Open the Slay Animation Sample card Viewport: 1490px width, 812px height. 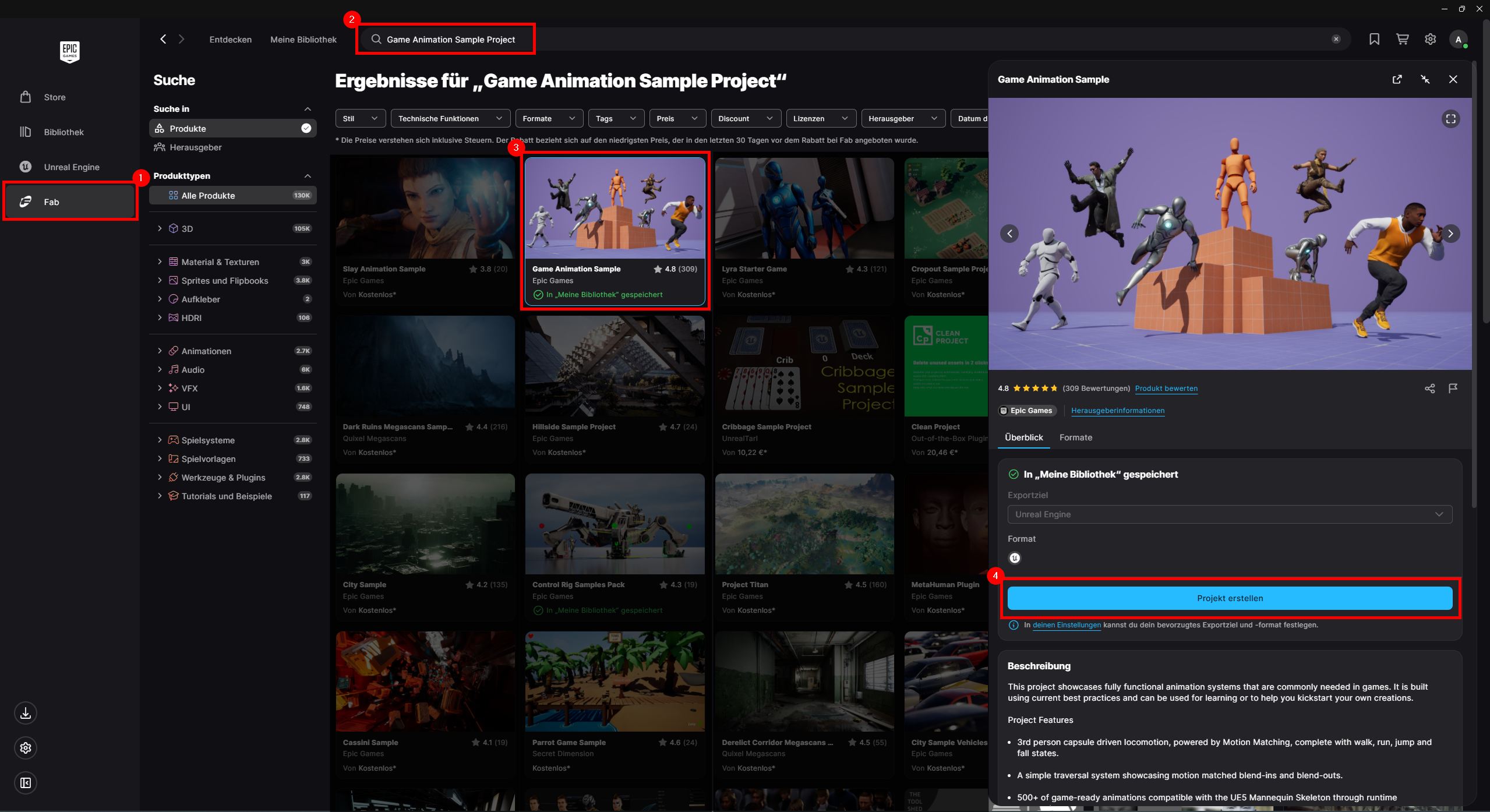tap(425, 231)
